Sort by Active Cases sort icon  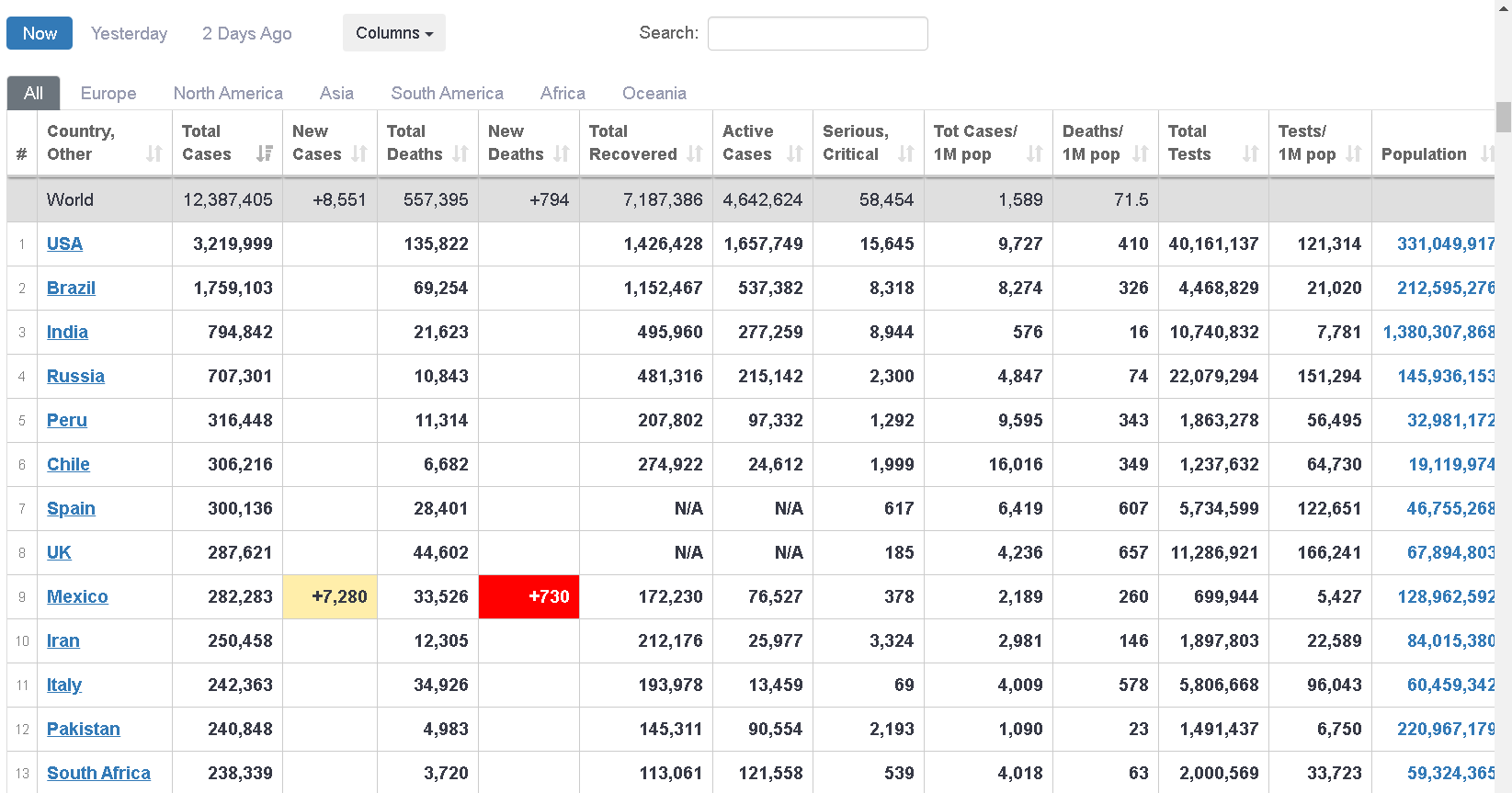[x=795, y=153]
